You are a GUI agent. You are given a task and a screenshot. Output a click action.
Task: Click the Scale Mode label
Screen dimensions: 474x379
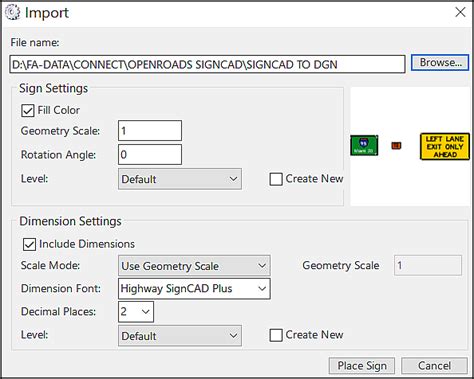(50, 265)
